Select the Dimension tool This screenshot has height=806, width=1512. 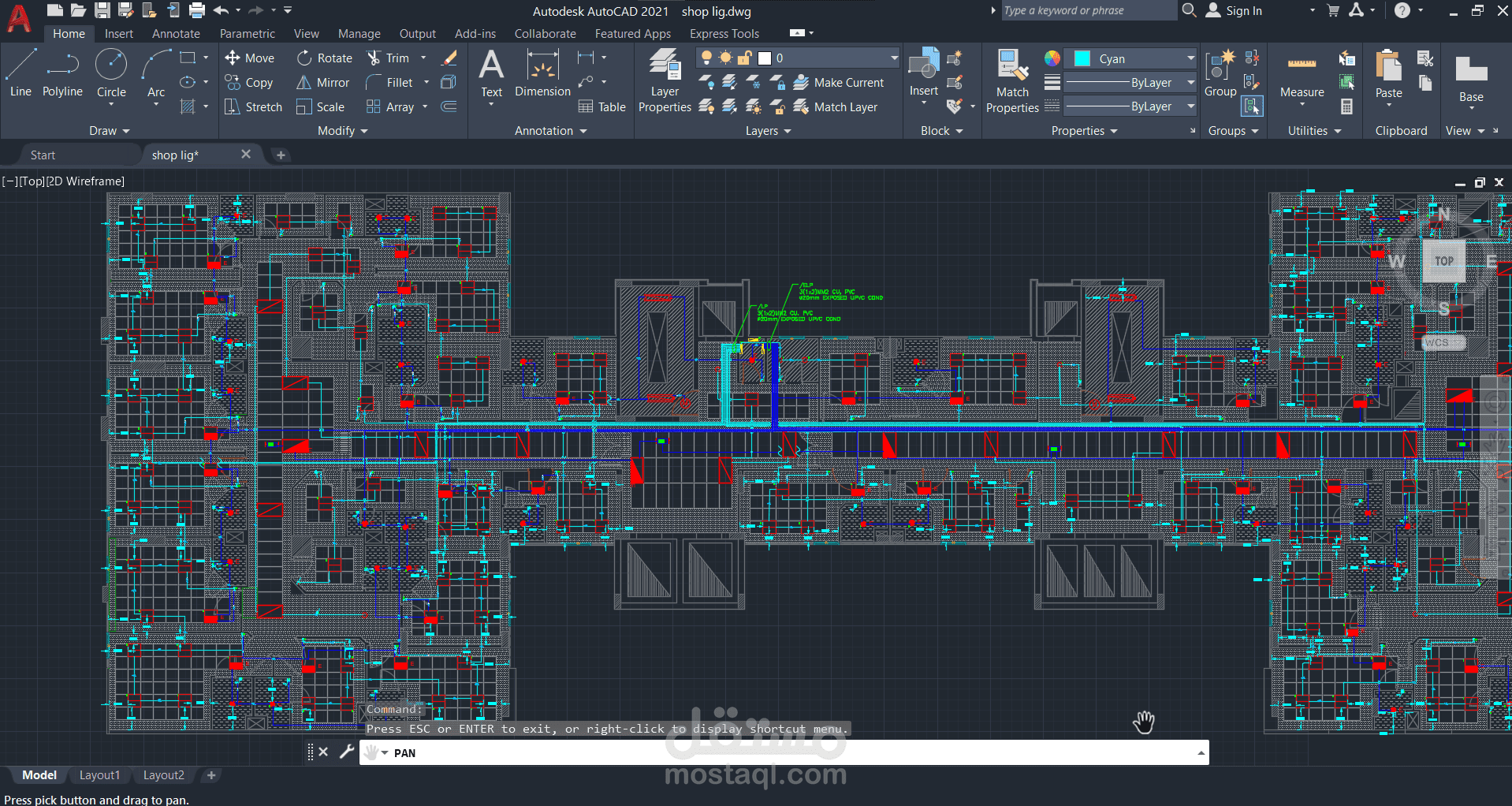542,73
